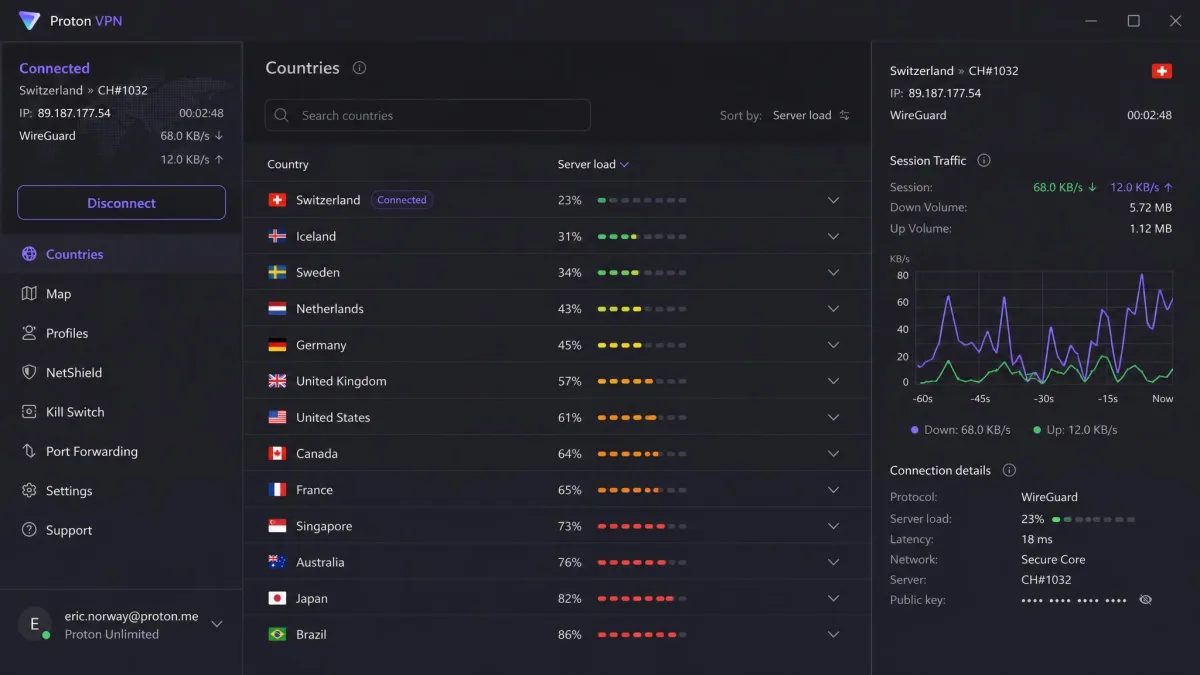Click the Germany flag icon
The width and height of the screenshot is (1200, 675).
[277, 345]
